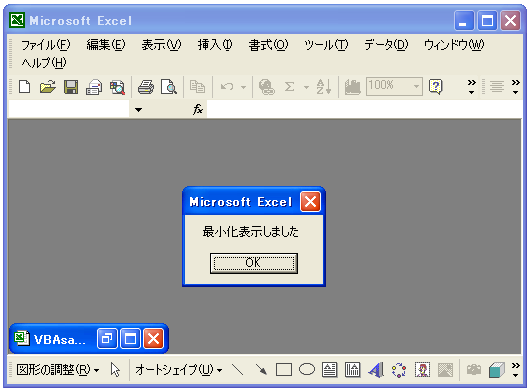Insert WordArt from the drawing toolbar

point(376,370)
